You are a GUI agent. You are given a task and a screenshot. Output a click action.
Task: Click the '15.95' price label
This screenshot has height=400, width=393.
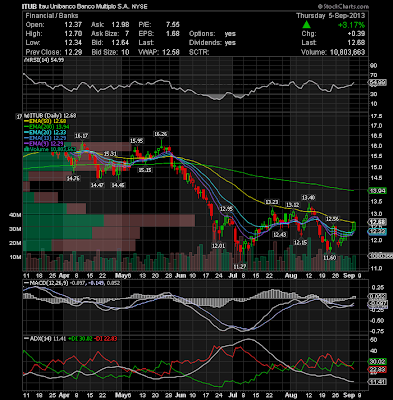click(136, 141)
